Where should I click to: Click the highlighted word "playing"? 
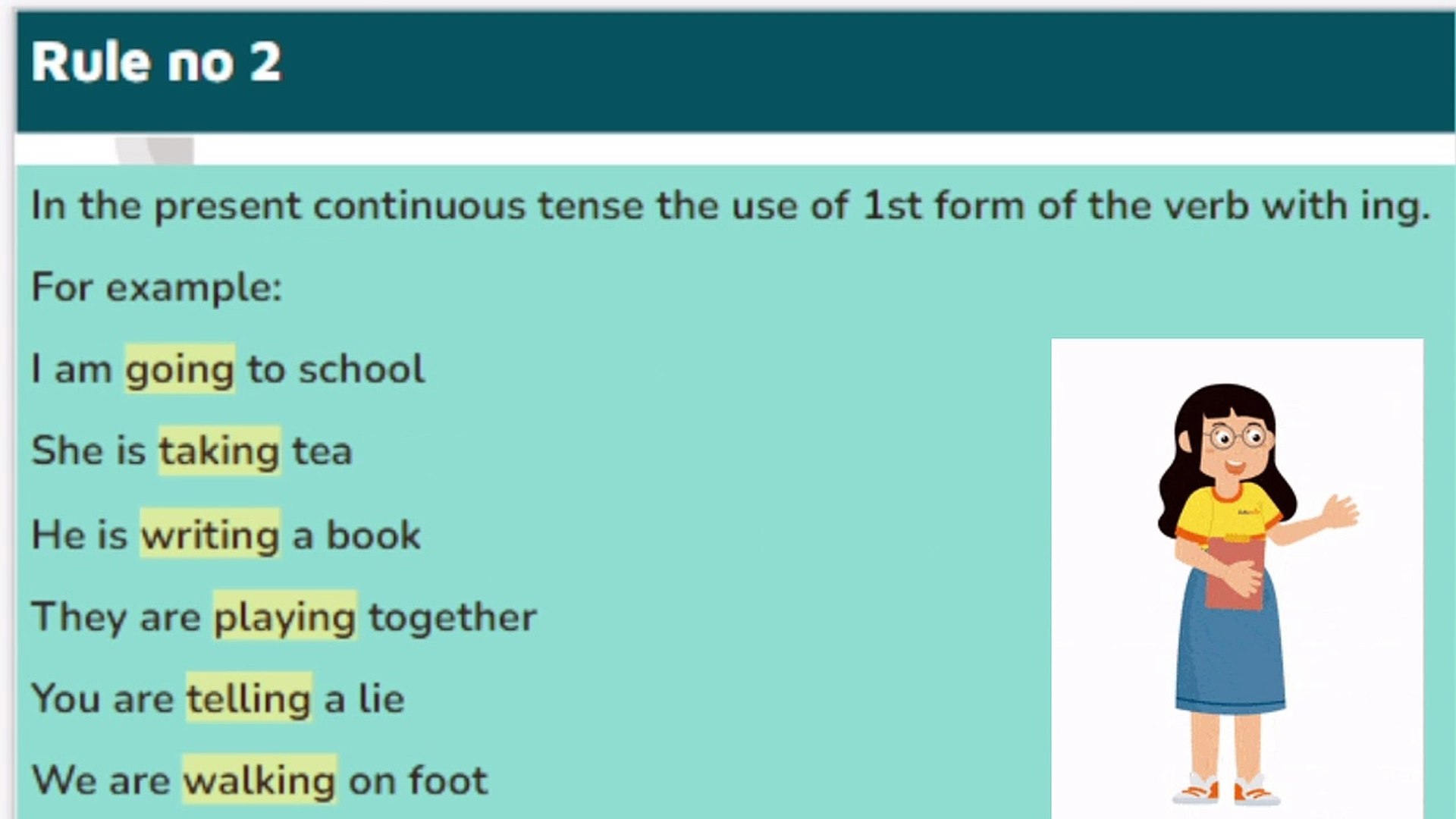284,617
